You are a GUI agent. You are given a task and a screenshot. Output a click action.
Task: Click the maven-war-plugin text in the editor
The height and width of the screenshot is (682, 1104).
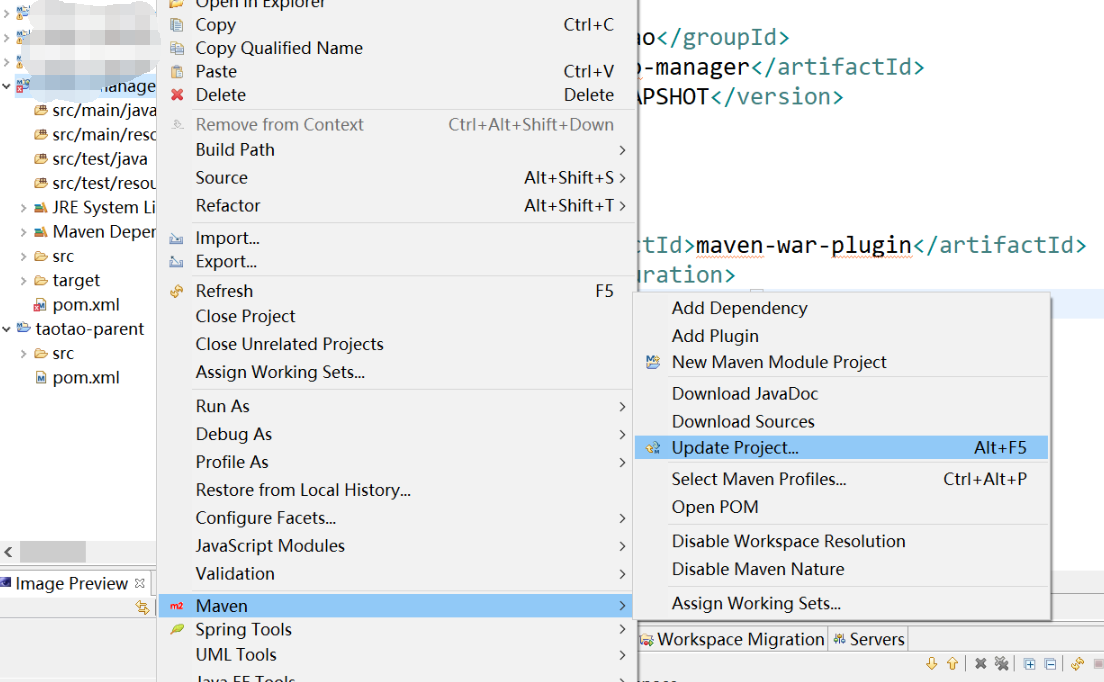coord(803,245)
